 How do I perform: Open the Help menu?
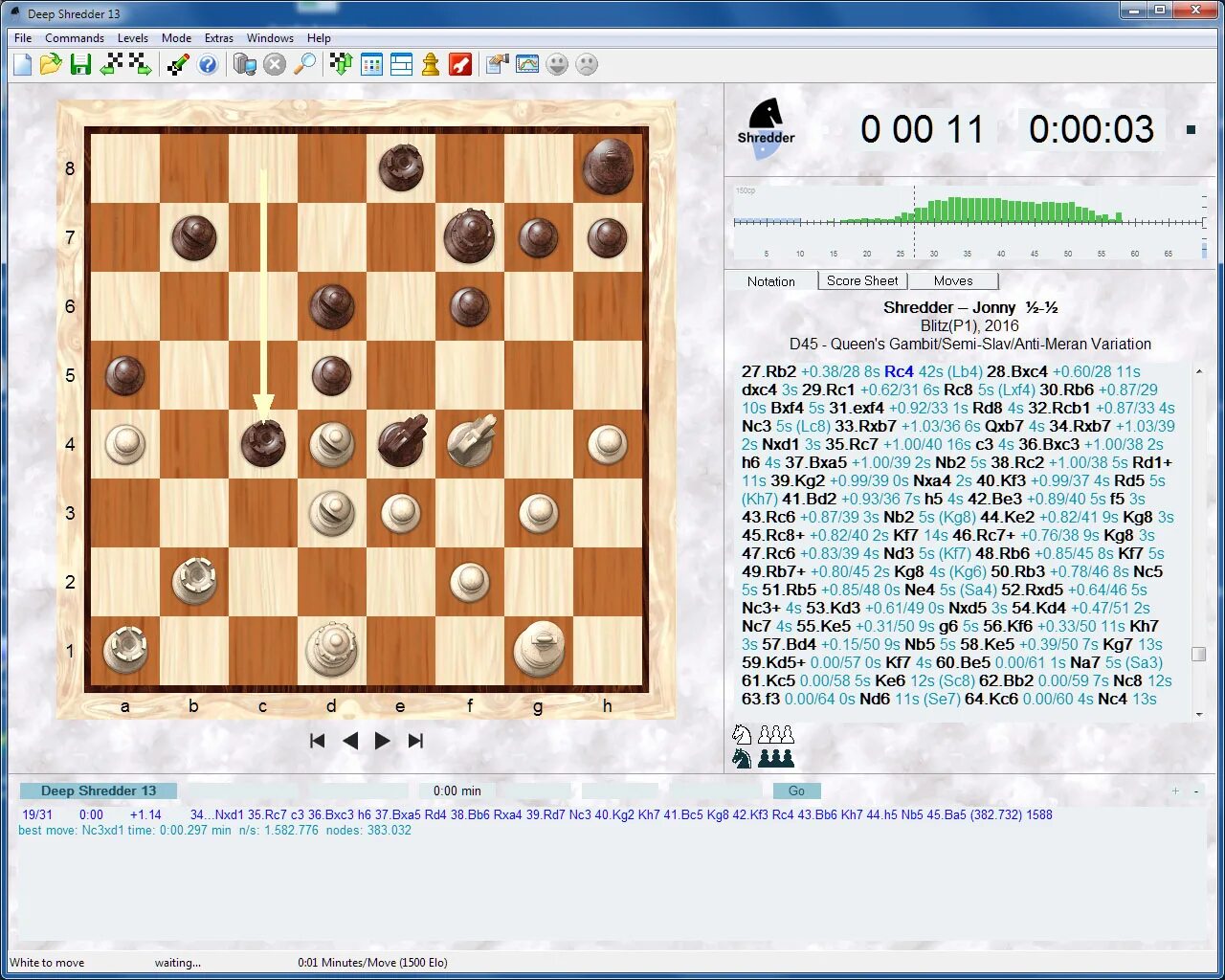319,38
